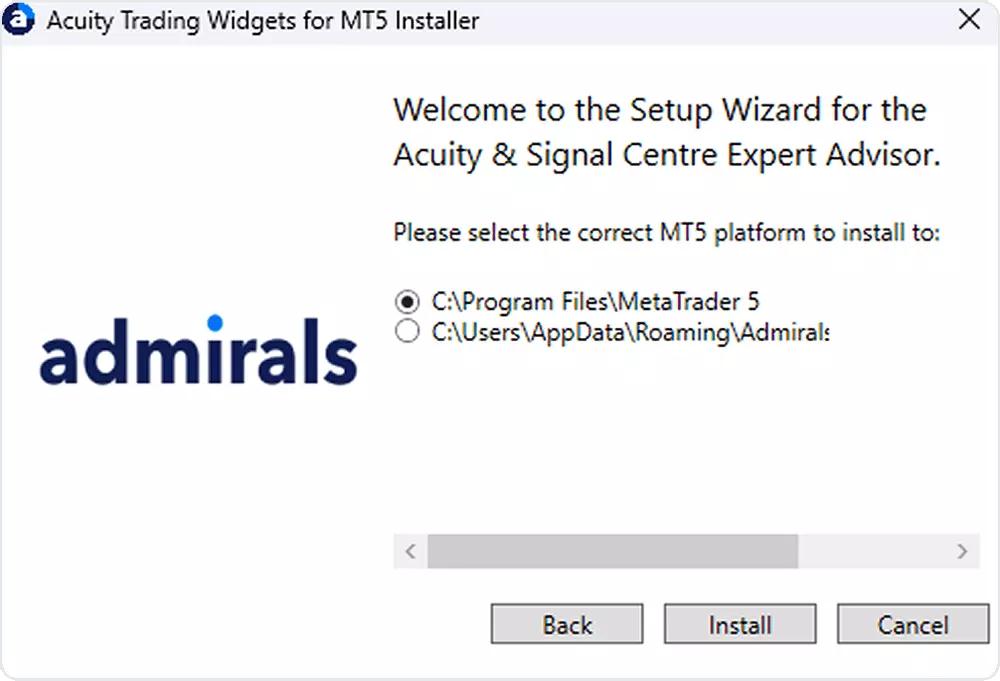Click the admirals wordmark logo
Viewport: 1000px width, 681px height.
pos(198,350)
